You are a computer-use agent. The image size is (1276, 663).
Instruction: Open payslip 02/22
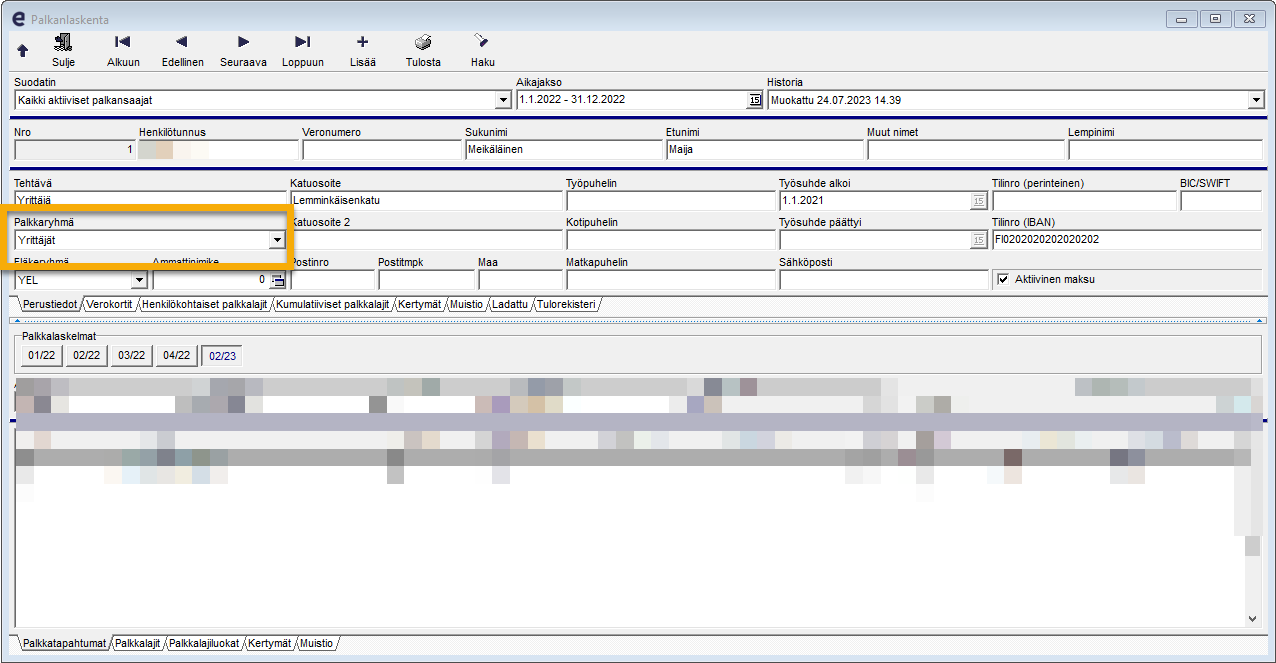point(87,355)
